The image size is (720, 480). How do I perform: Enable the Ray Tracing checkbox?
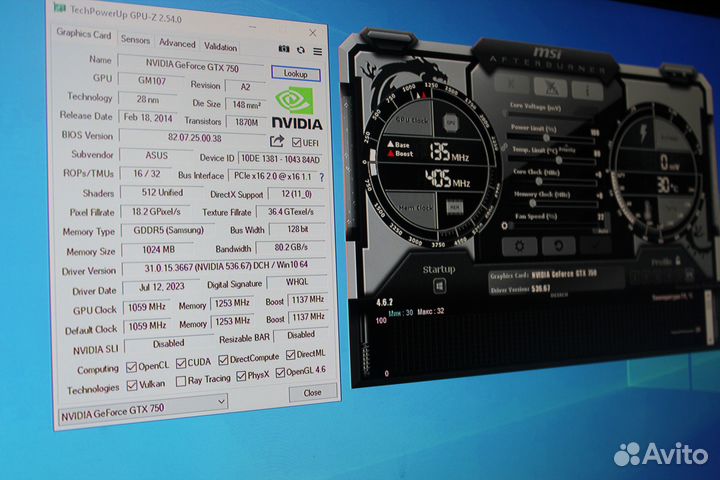pos(181,381)
